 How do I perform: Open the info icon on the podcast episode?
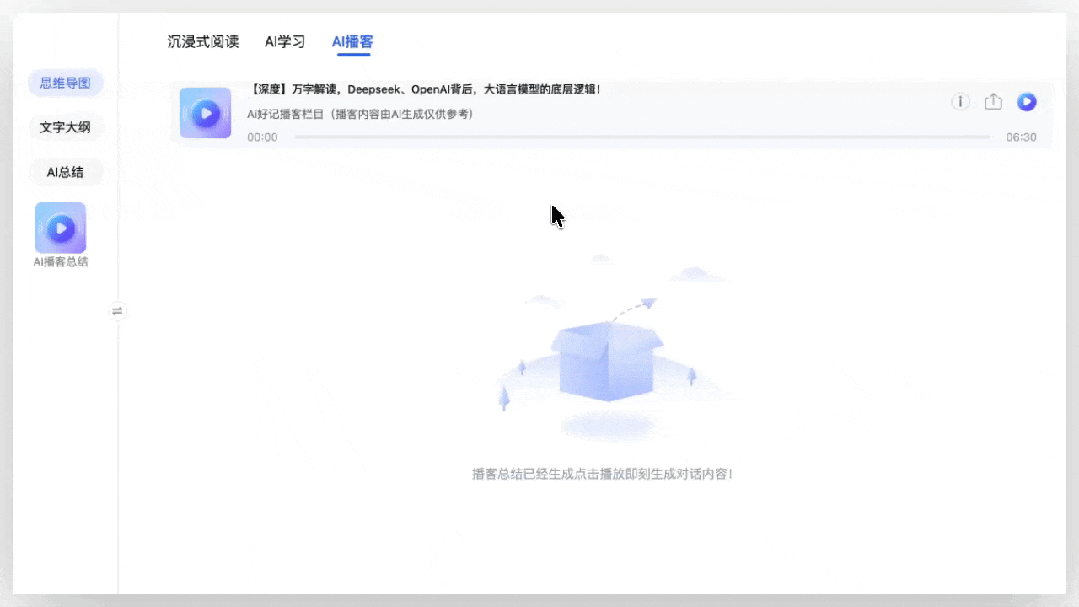tap(960, 102)
